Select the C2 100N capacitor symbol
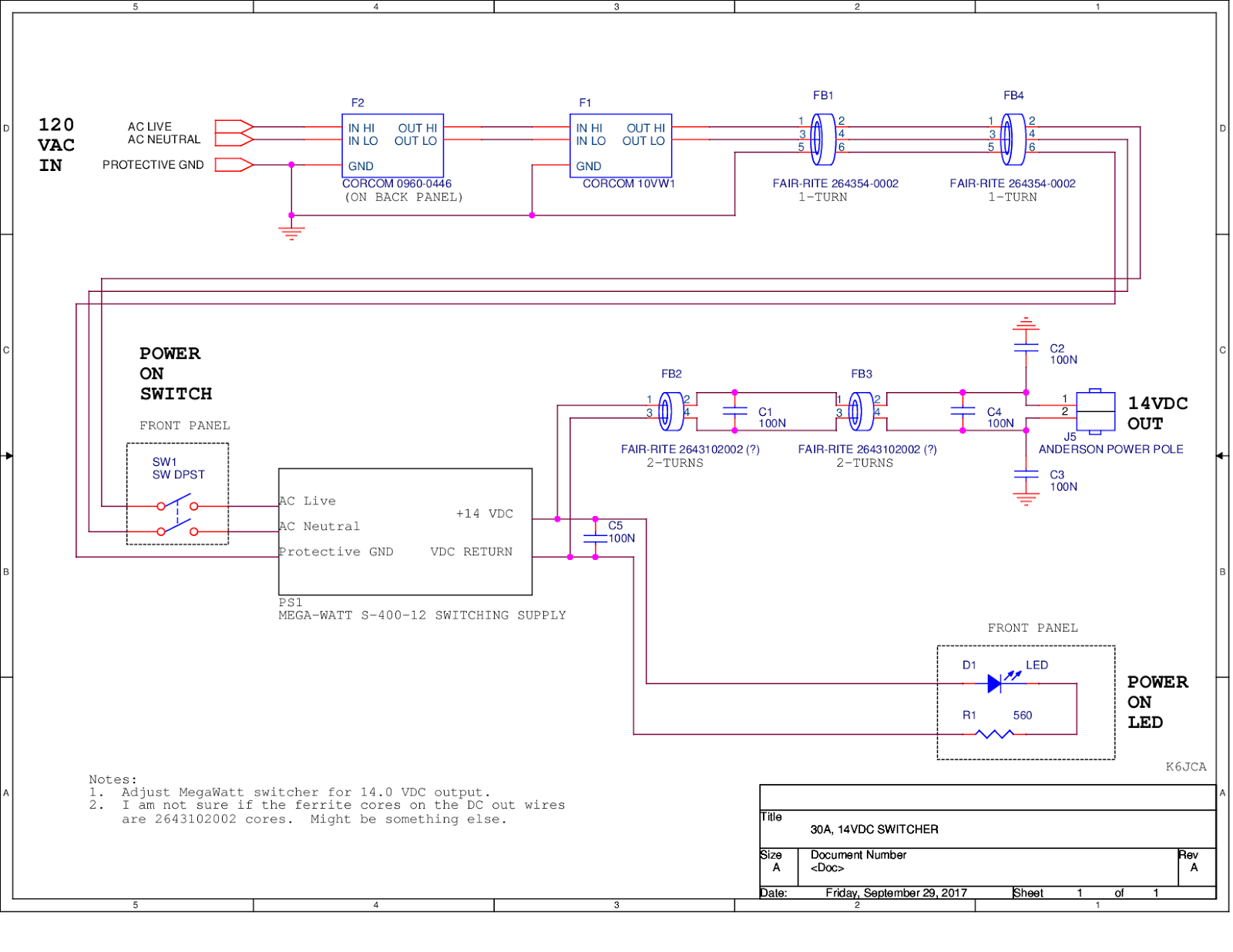 click(x=1026, y=348)
